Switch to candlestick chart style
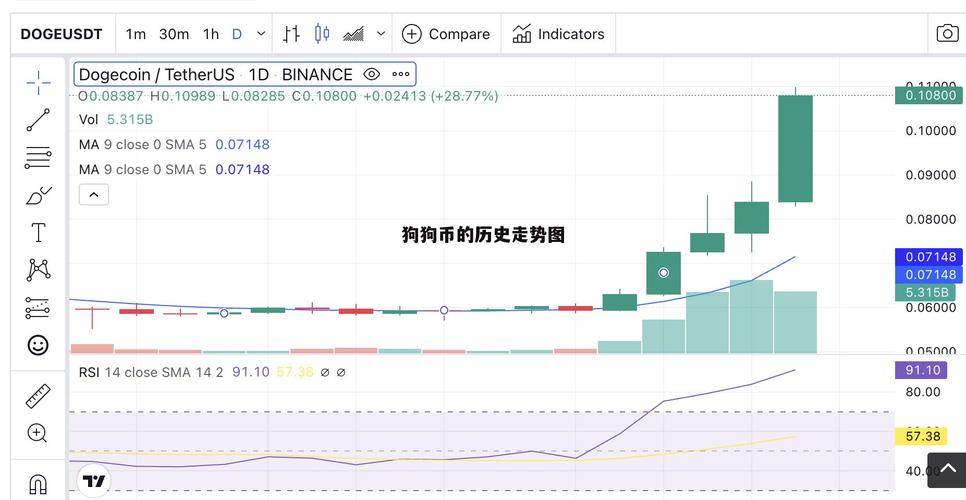 tap(322, 34)
